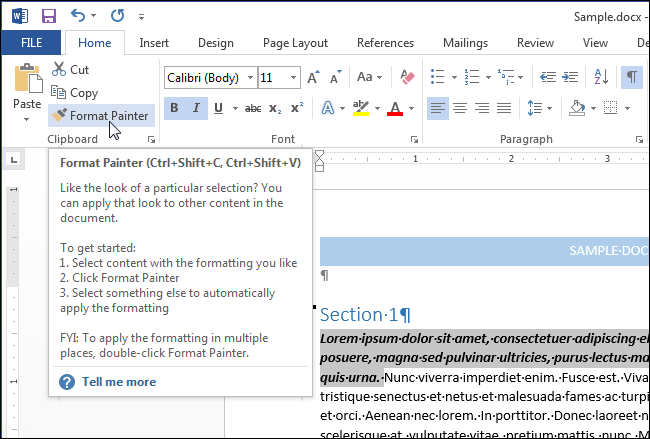The width and height of the screenshot is (650, 439).
Task: Switch to the Insert tab
Action: [153, 43]
